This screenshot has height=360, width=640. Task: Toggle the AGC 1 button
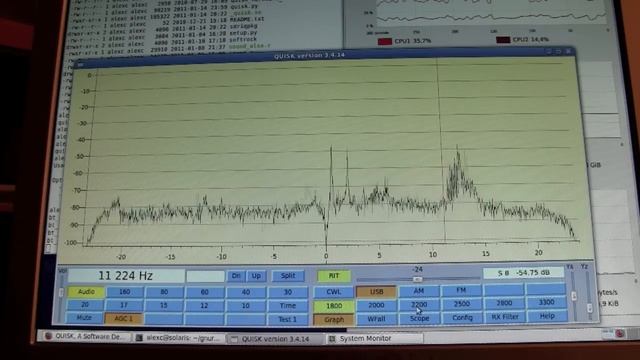pos(123,318)
